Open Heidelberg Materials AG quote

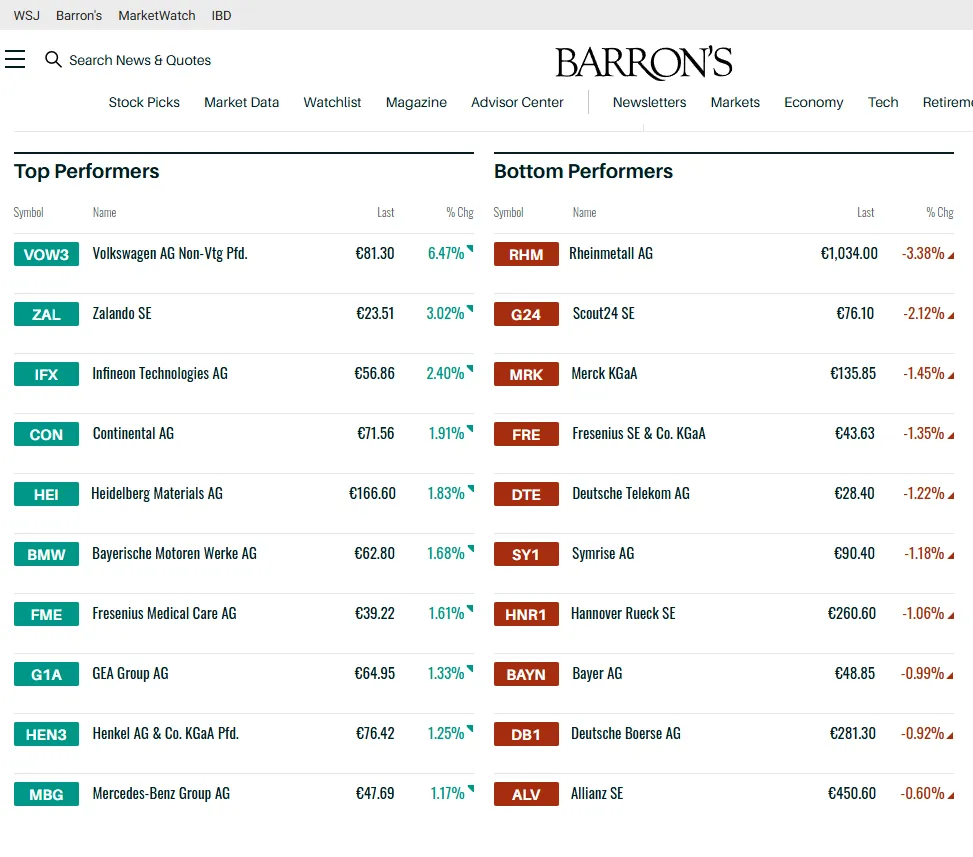click(x=156, y=493)
